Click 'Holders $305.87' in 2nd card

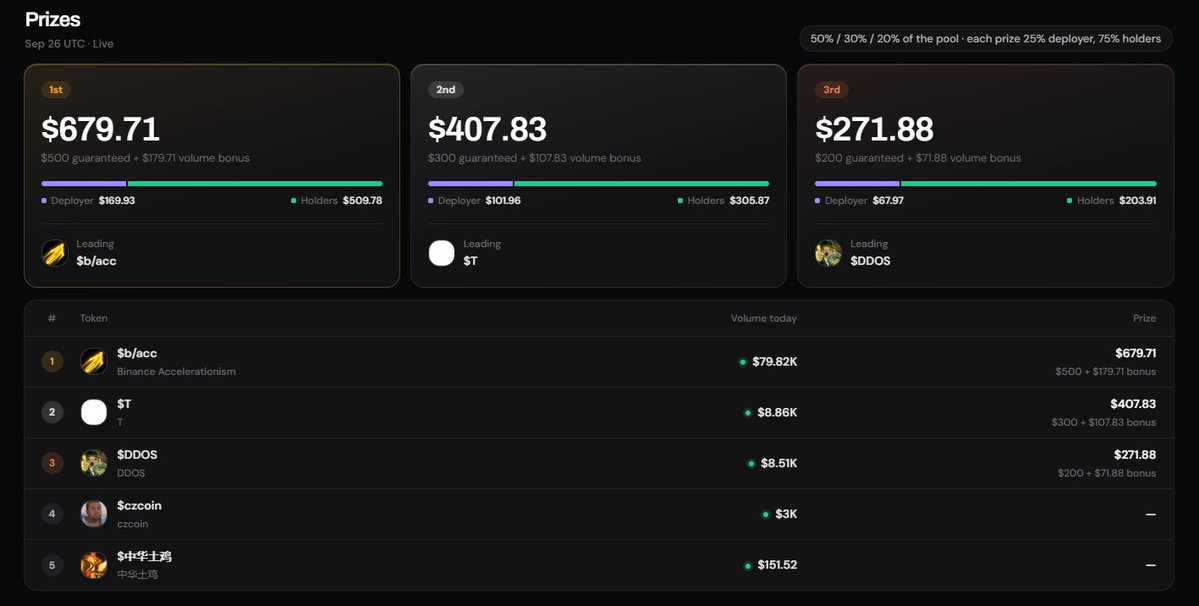723,200
